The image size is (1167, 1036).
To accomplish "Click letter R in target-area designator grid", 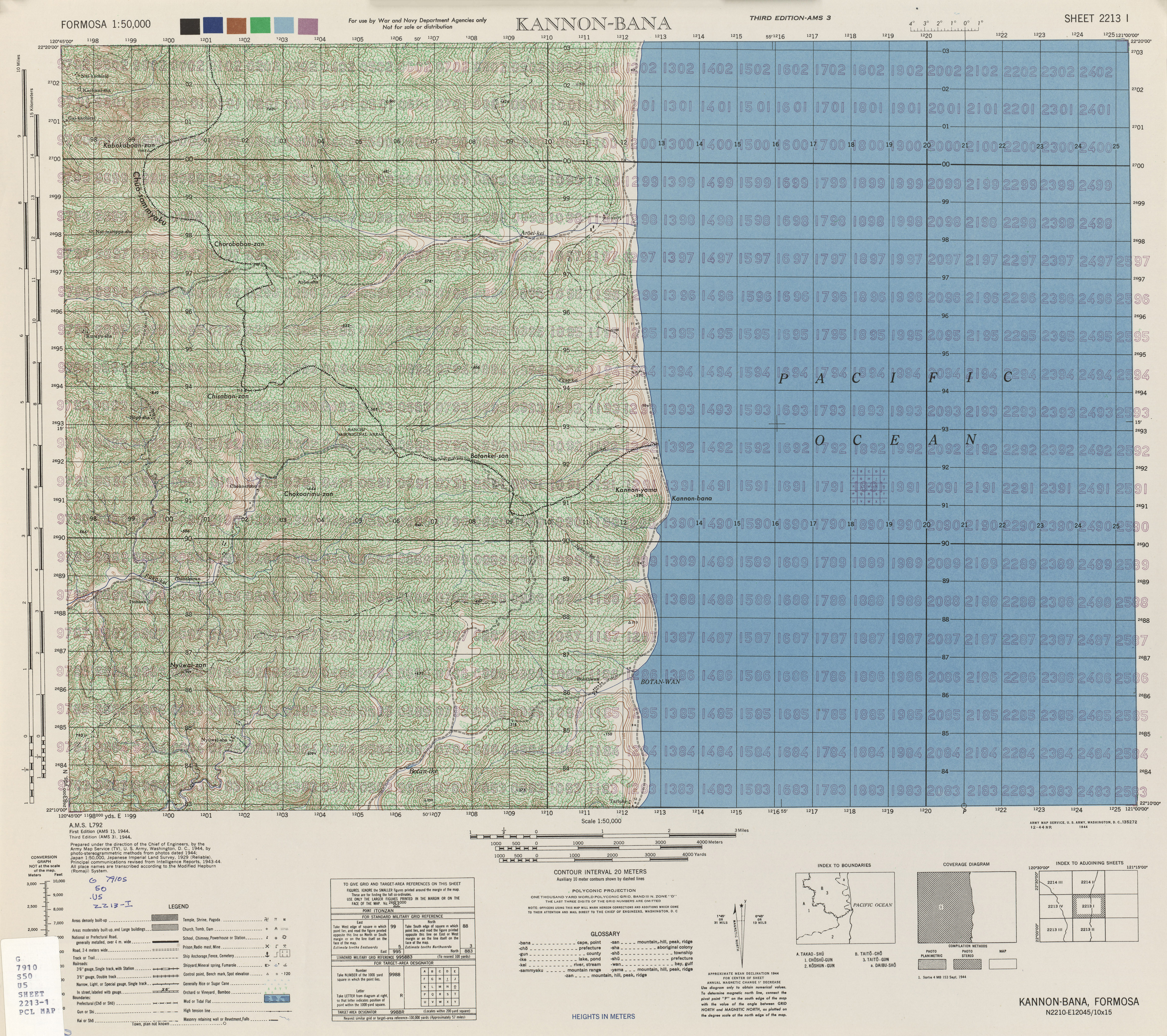I will pyautogui.click(x=440, y=994).
